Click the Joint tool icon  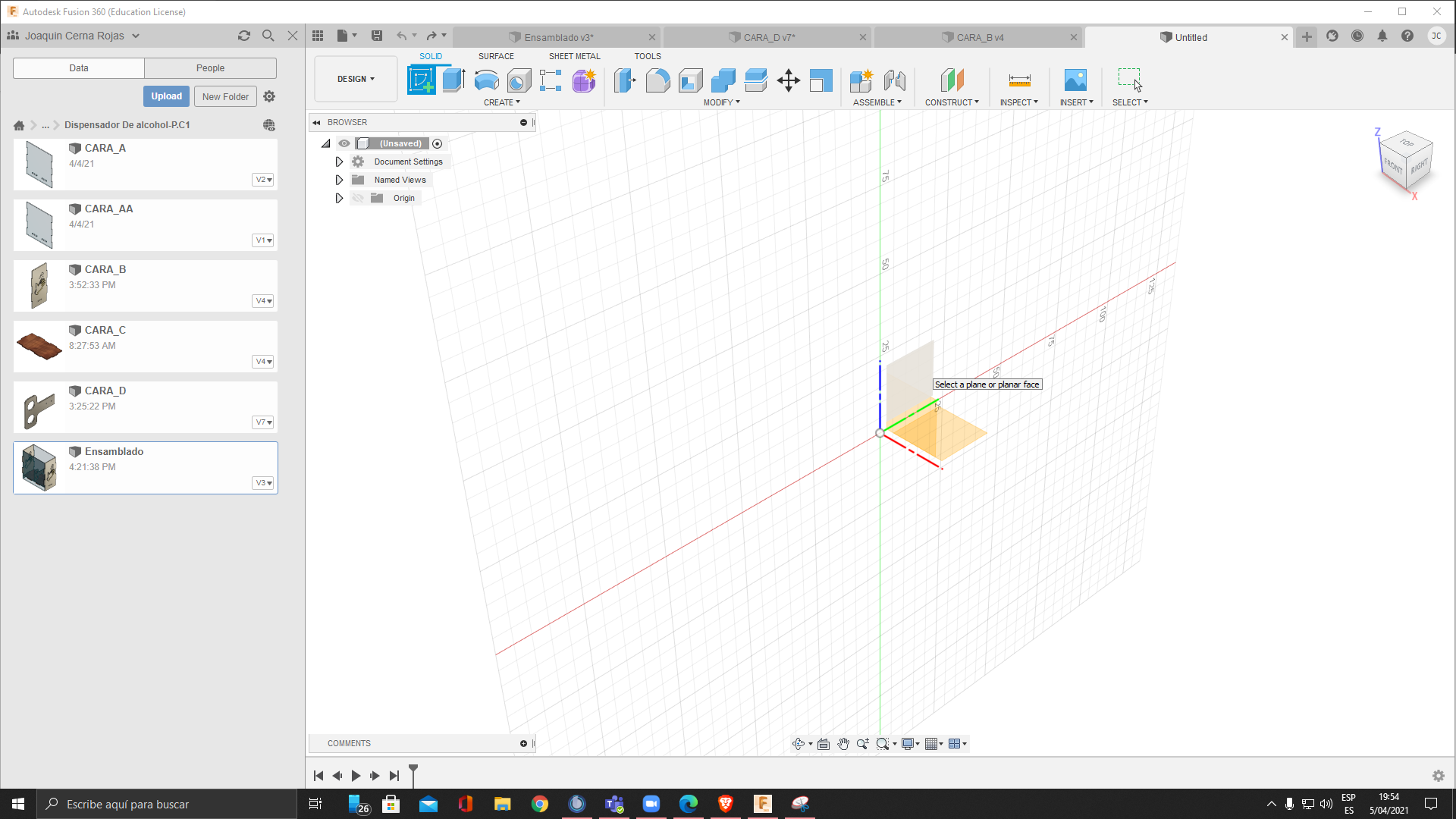coord(895,80)
